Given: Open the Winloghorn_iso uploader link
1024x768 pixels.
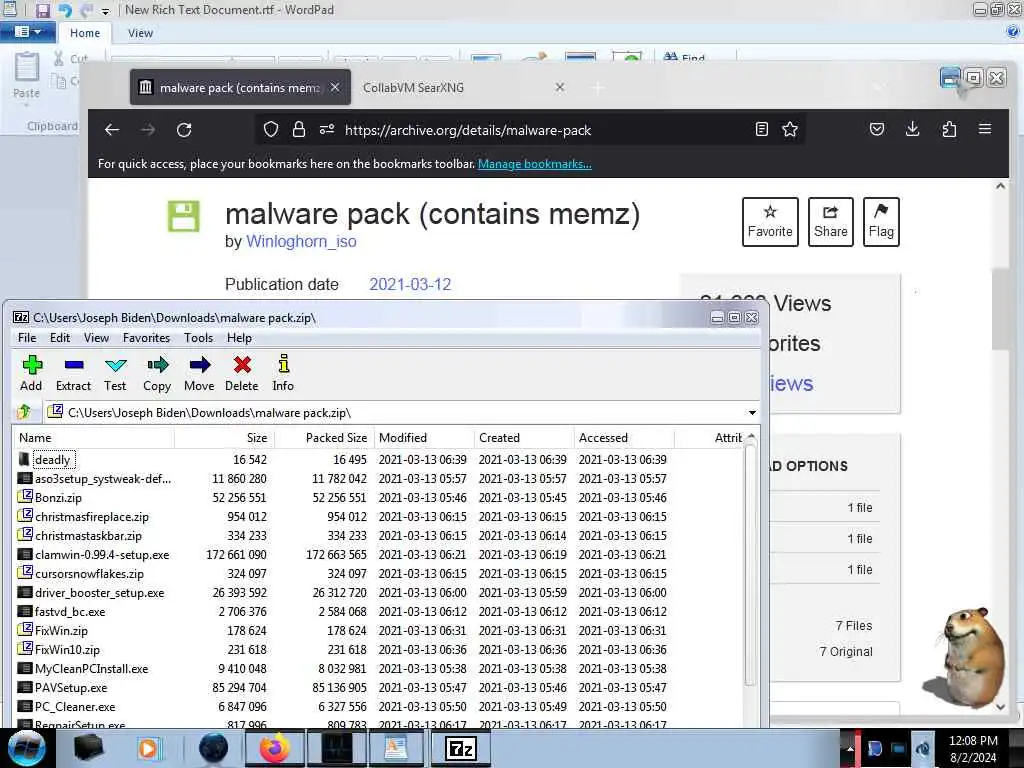Looking at the screenshot, I should click(301, 242).
